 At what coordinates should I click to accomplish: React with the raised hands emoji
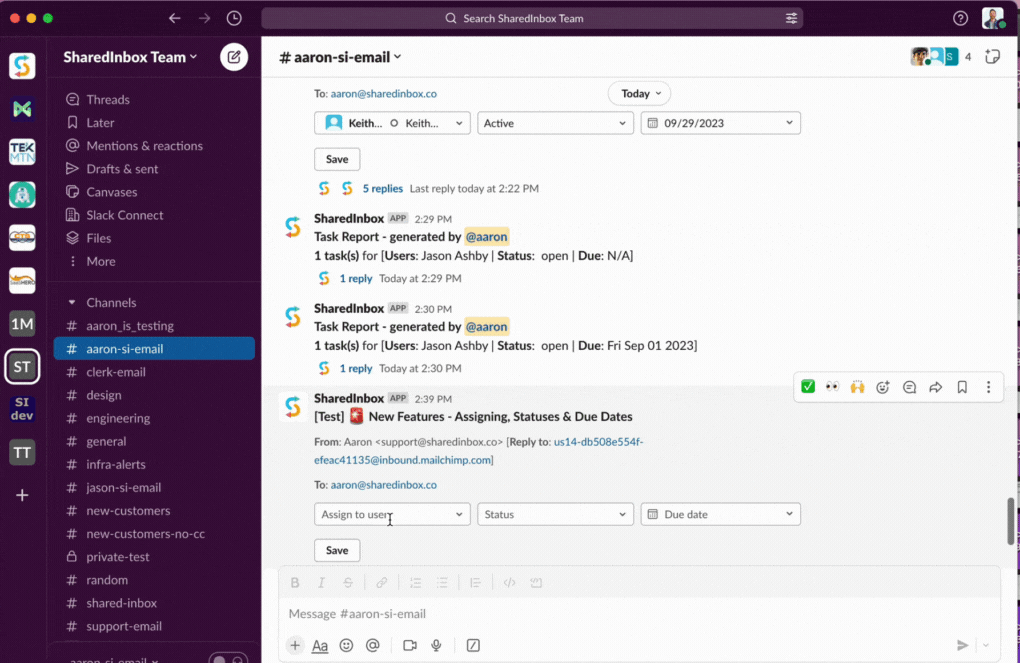857,387
